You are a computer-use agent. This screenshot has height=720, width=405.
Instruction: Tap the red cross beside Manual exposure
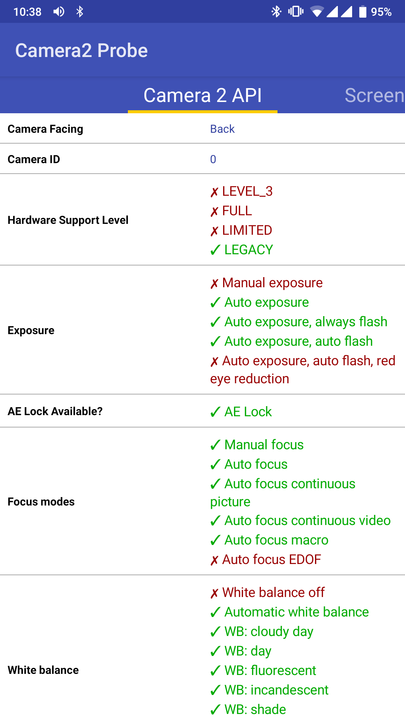[214, 283]
